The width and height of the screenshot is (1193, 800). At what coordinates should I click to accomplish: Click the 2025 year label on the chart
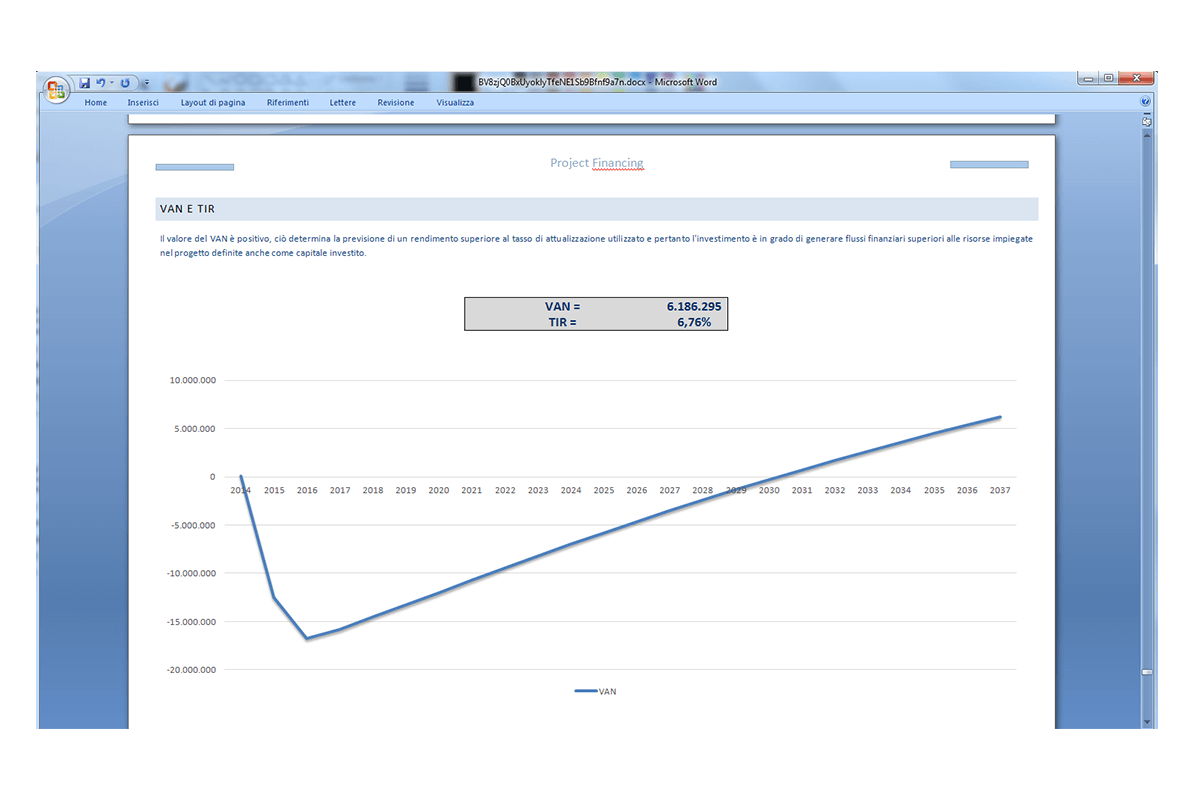tap(603, 490)
